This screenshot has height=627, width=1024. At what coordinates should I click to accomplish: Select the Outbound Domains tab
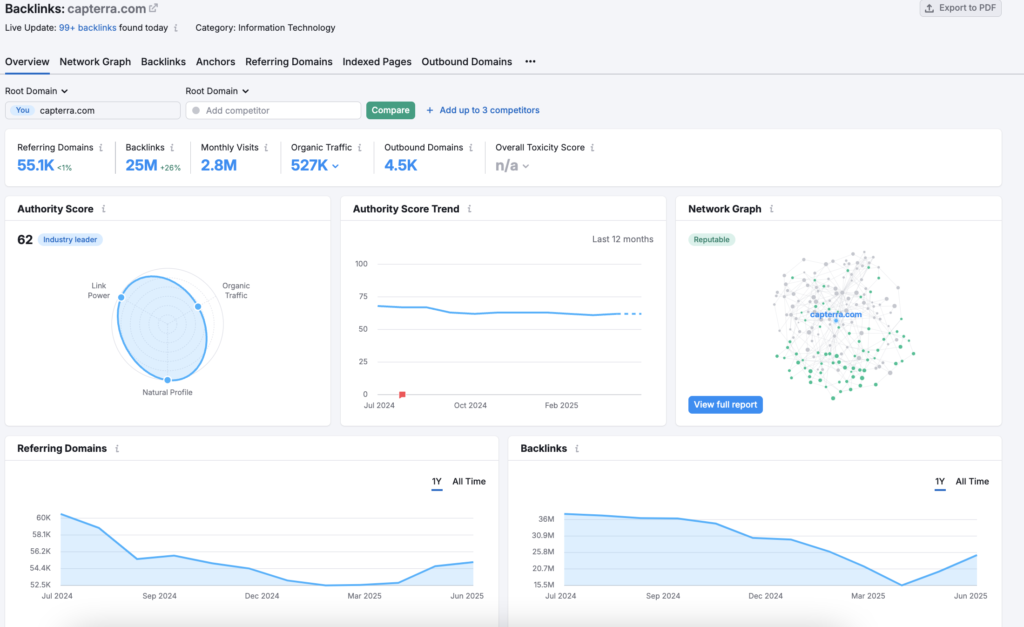pyautogui.click(x=466, y=61)
